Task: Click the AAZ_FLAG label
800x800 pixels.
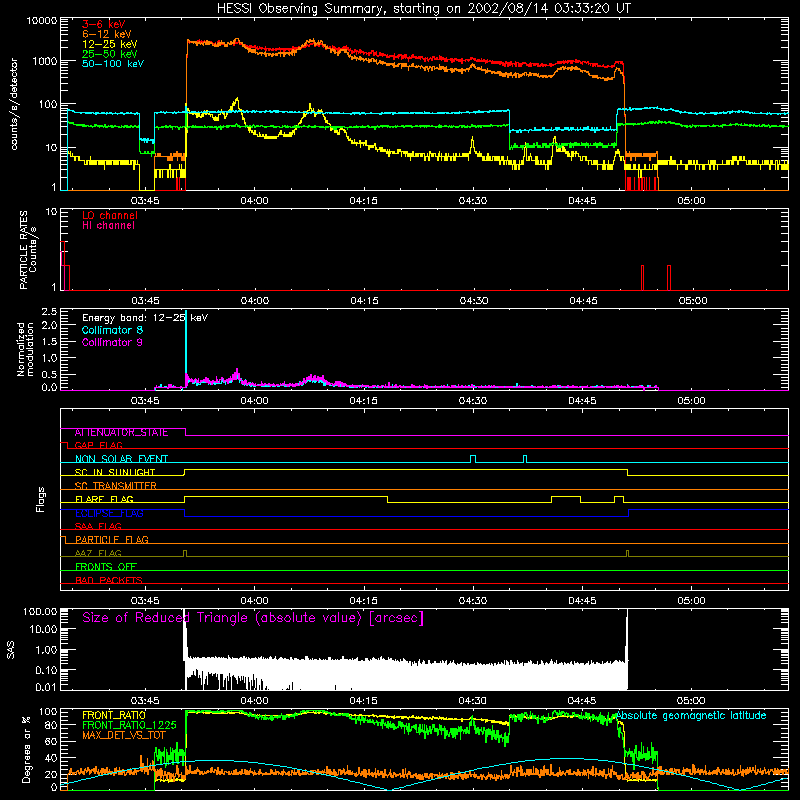Action: (x=98, y=553)
